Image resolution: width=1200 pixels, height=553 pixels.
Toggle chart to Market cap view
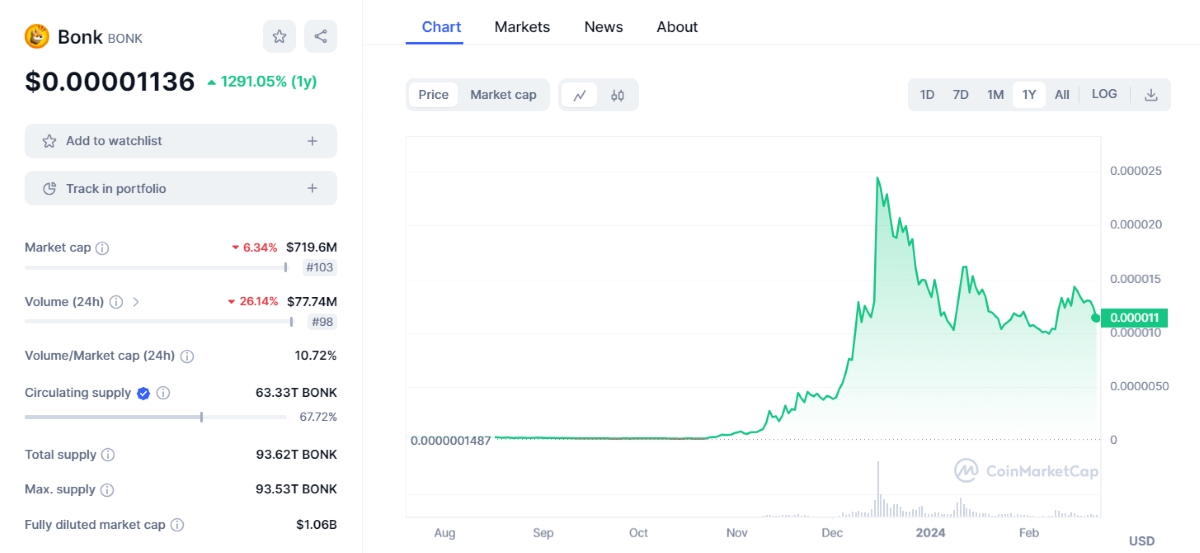pyautogui.click(x=503, y=95)
